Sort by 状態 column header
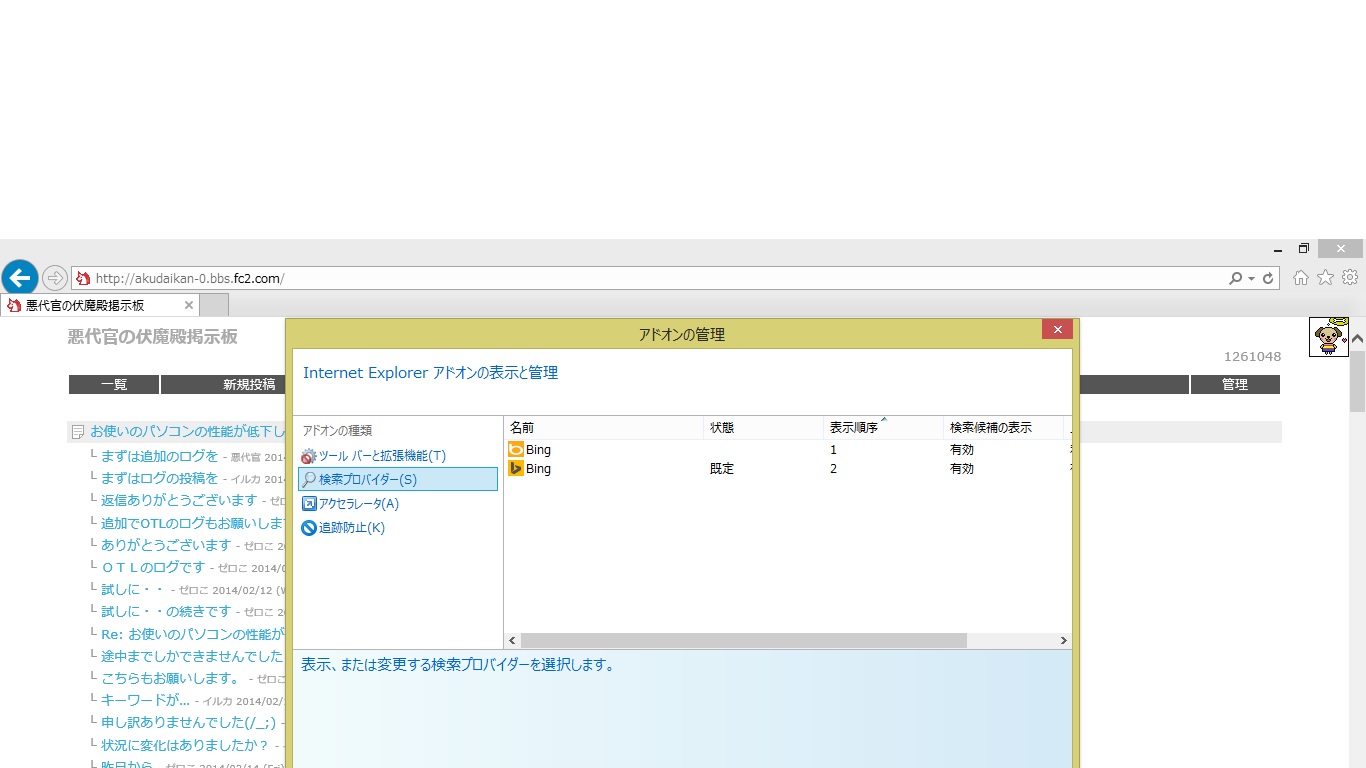This screenshot has width=1366, height=768. tap(763, 427)
